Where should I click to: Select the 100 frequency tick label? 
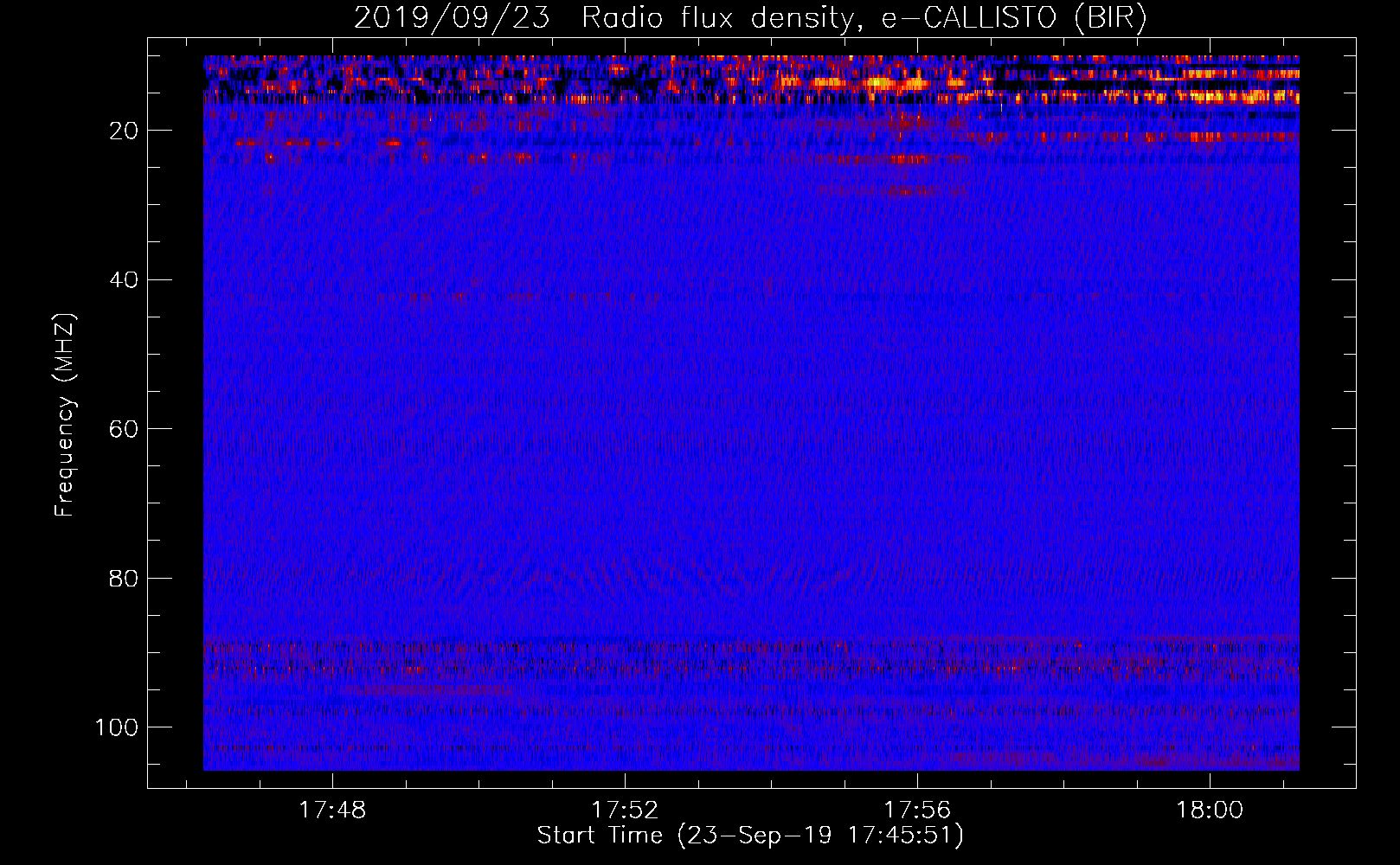click(x=117, y=727)
